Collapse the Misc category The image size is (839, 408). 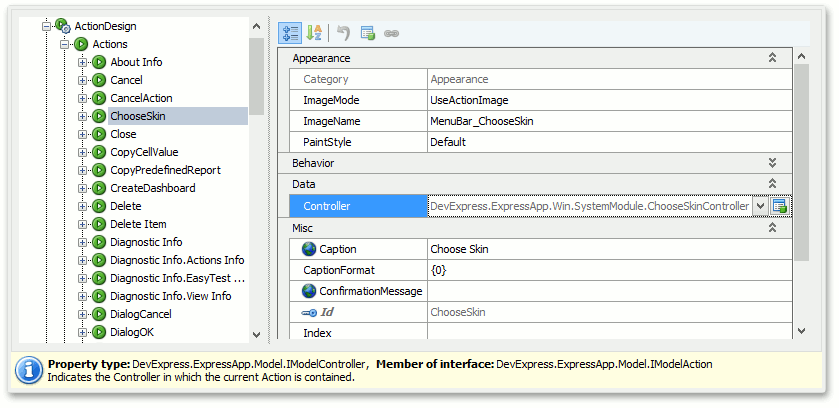(772, 228)
